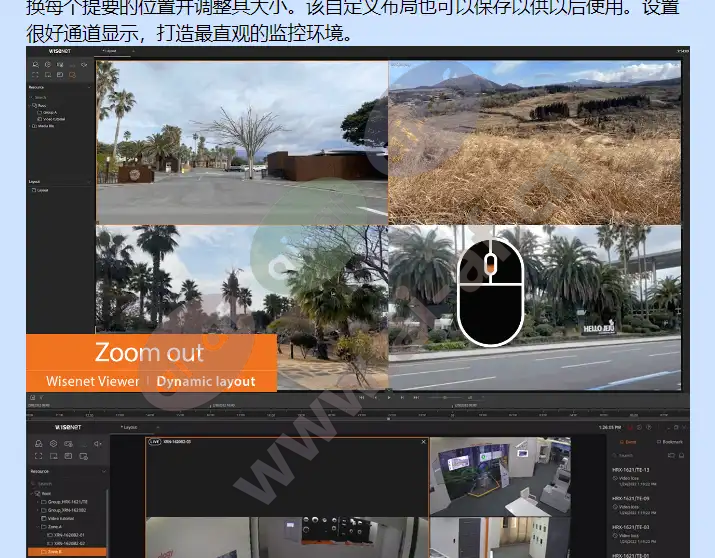Click the timeline bar below the upper viewer

tap(350, 411)
